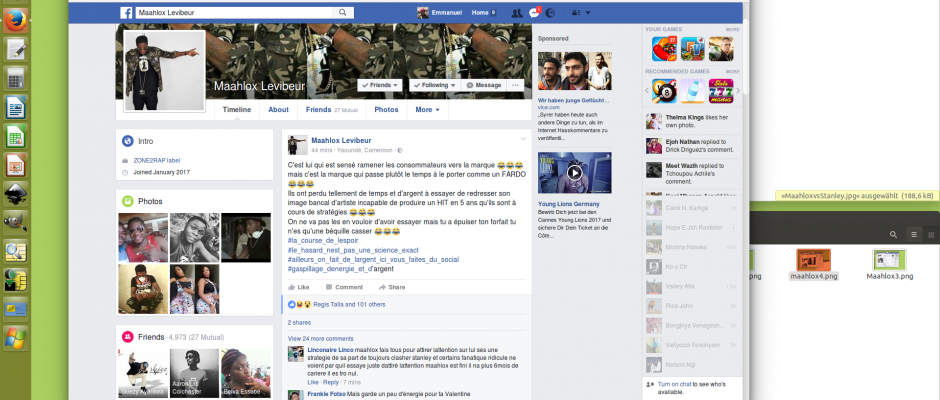
Task: Open the Photos tab on profile
Action: coord(386,110)
